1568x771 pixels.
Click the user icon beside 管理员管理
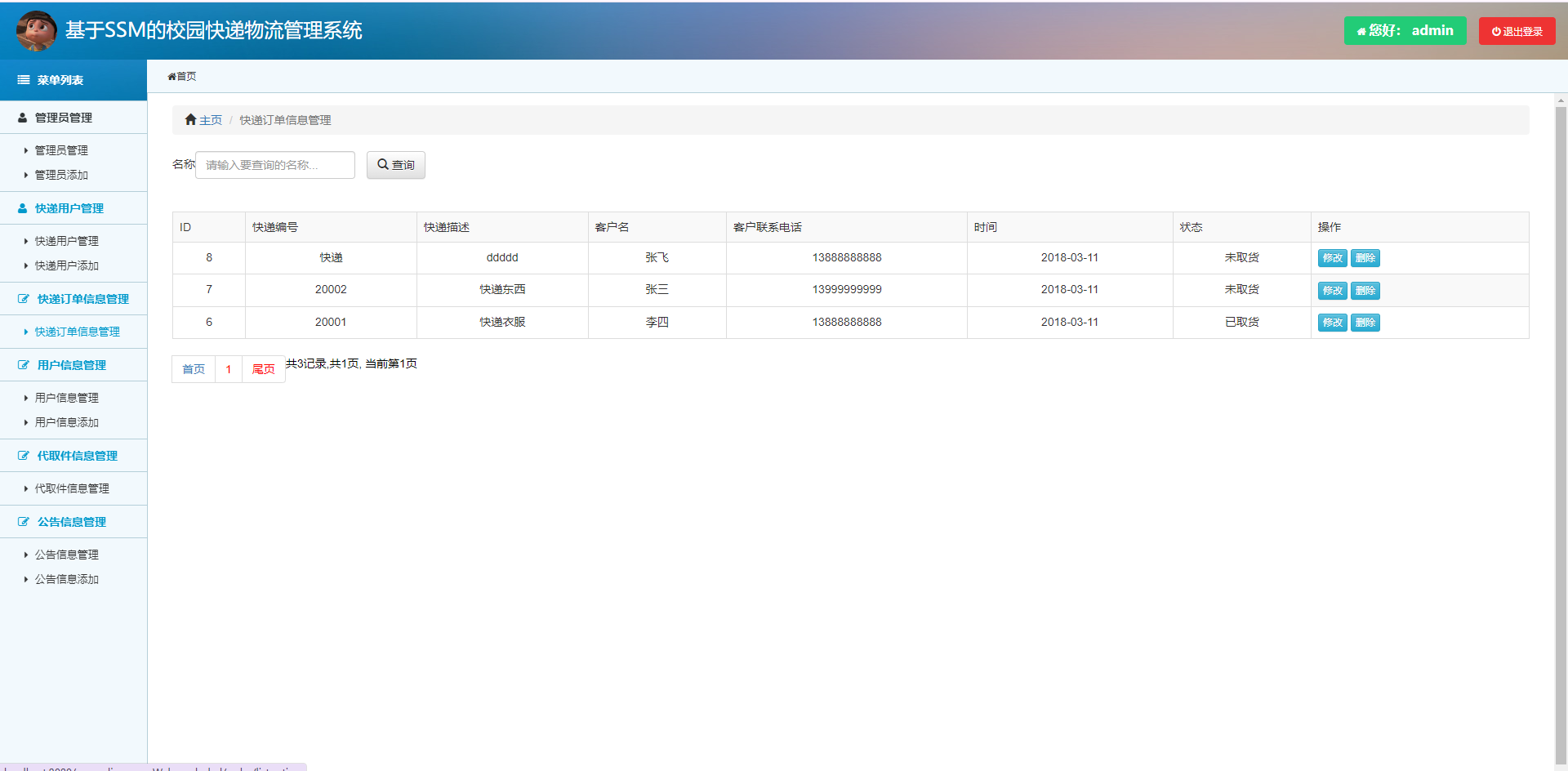[x=23, y=118]
